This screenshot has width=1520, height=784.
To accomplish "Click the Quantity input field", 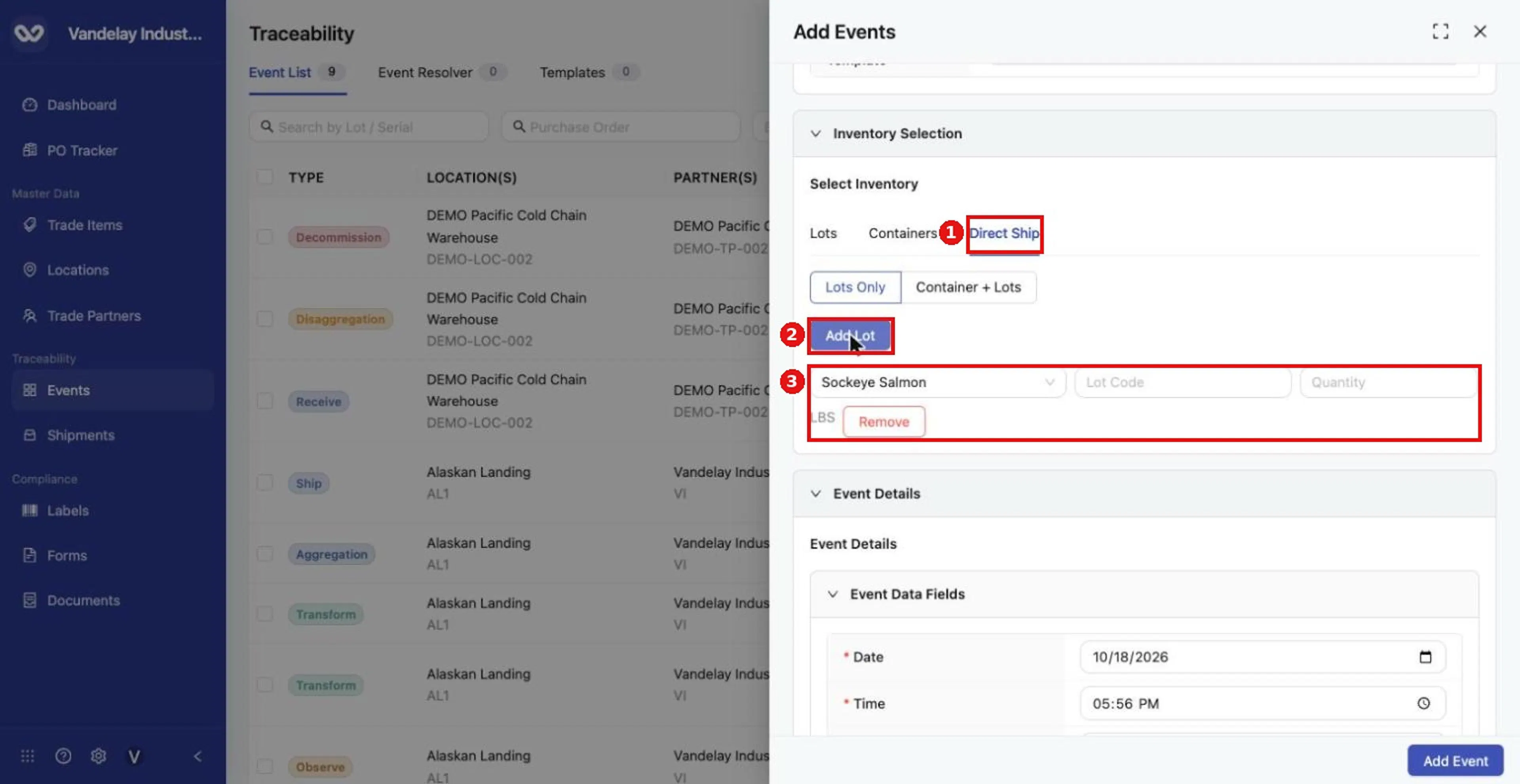I will point(1389,382).
